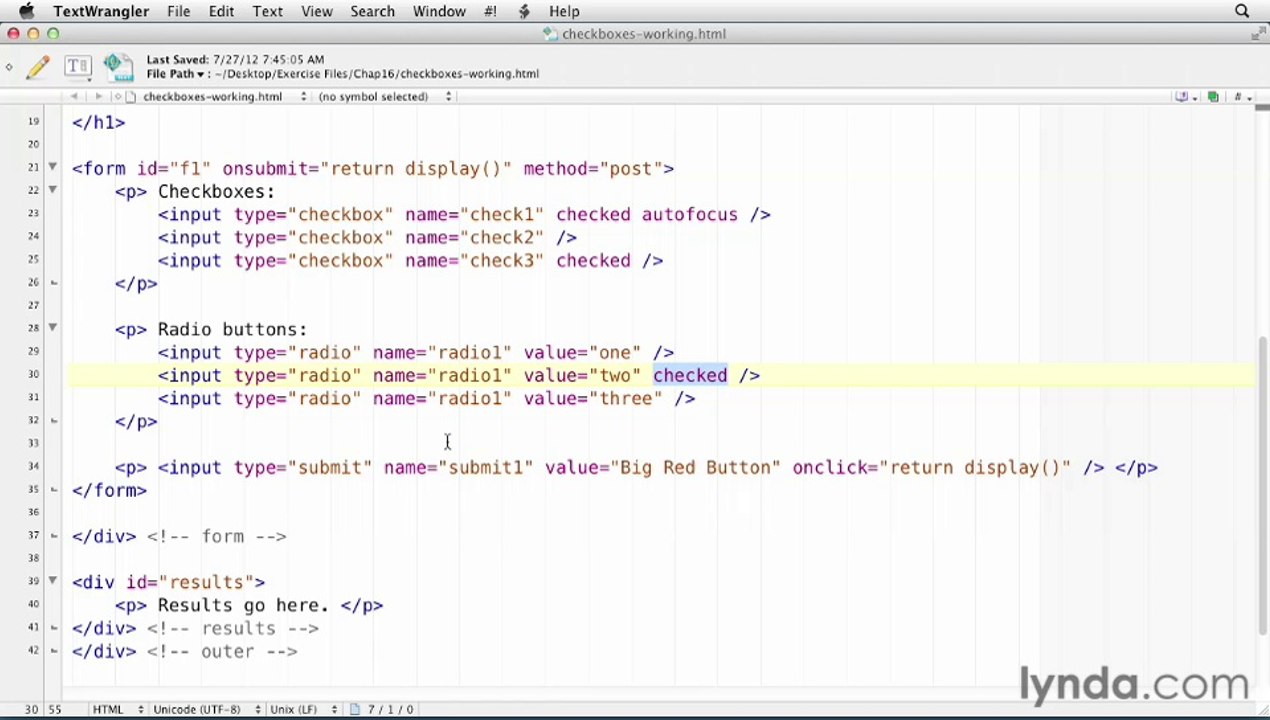This screenshot has width=1270, height=720.
Task: Click the pencil document state icon
Action: [x=38, y=67]
